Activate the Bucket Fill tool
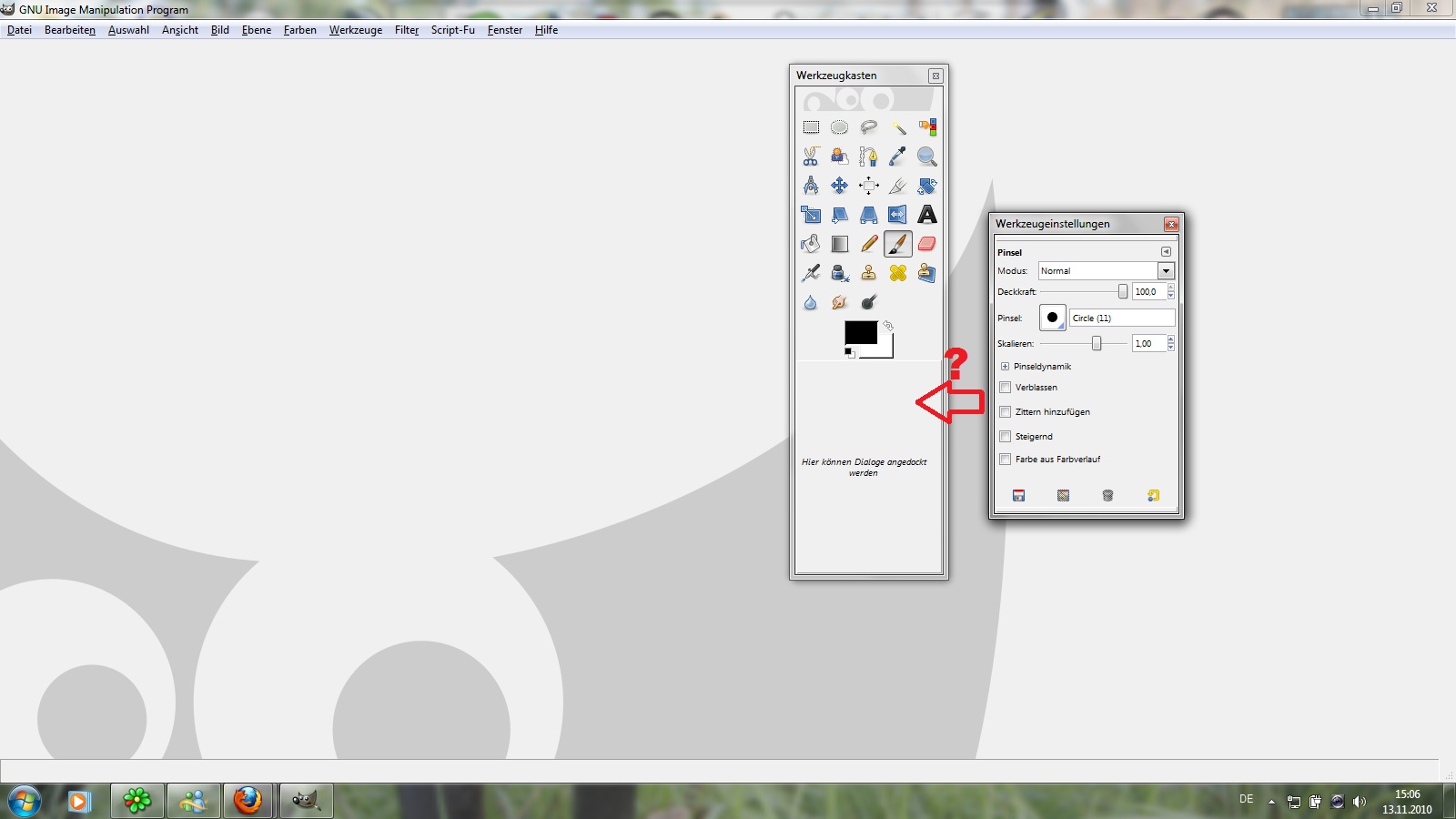 click(811, 244)
